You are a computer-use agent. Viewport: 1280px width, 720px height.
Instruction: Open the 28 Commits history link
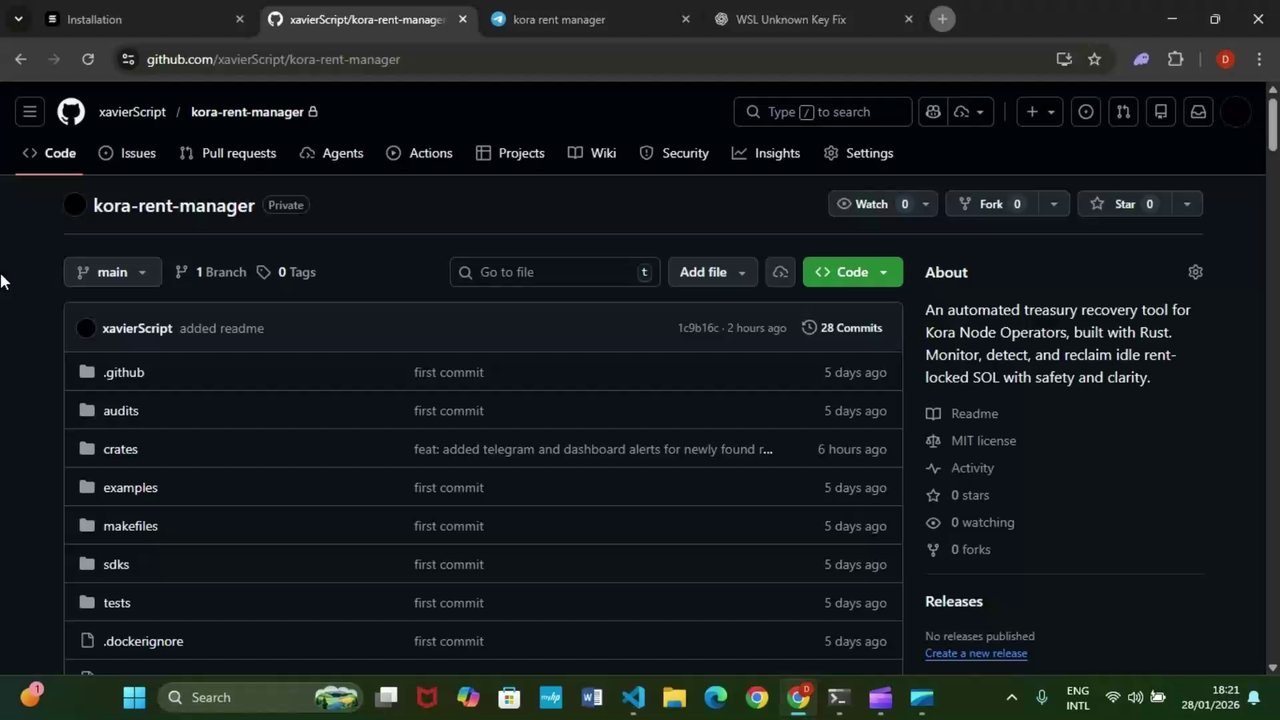842,328
